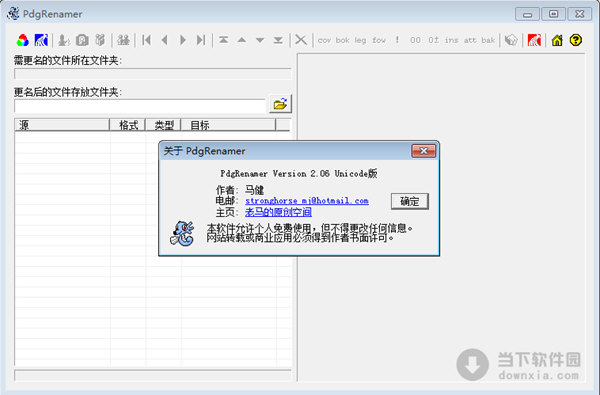This screenshot has width=600, height=395.
Task: Click the 'leg' toolbar button
Action: [x=360, y=40]
